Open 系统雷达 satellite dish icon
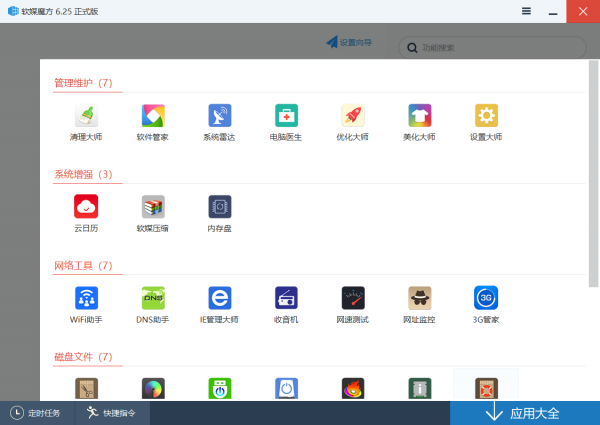The width and height of the screenshot is (600, 425). 220,115
